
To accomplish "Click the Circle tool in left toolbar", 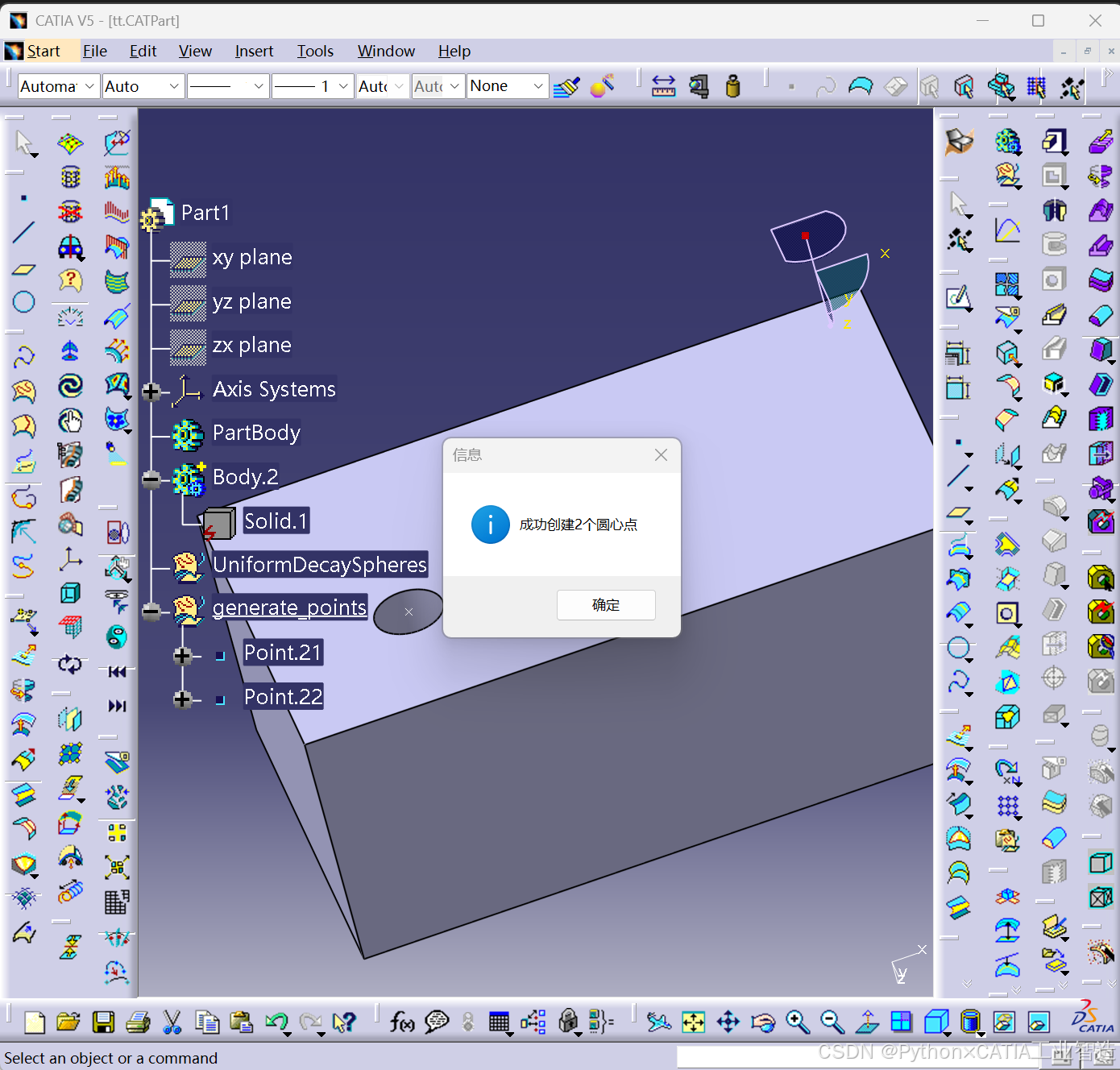I will point(23,302).
